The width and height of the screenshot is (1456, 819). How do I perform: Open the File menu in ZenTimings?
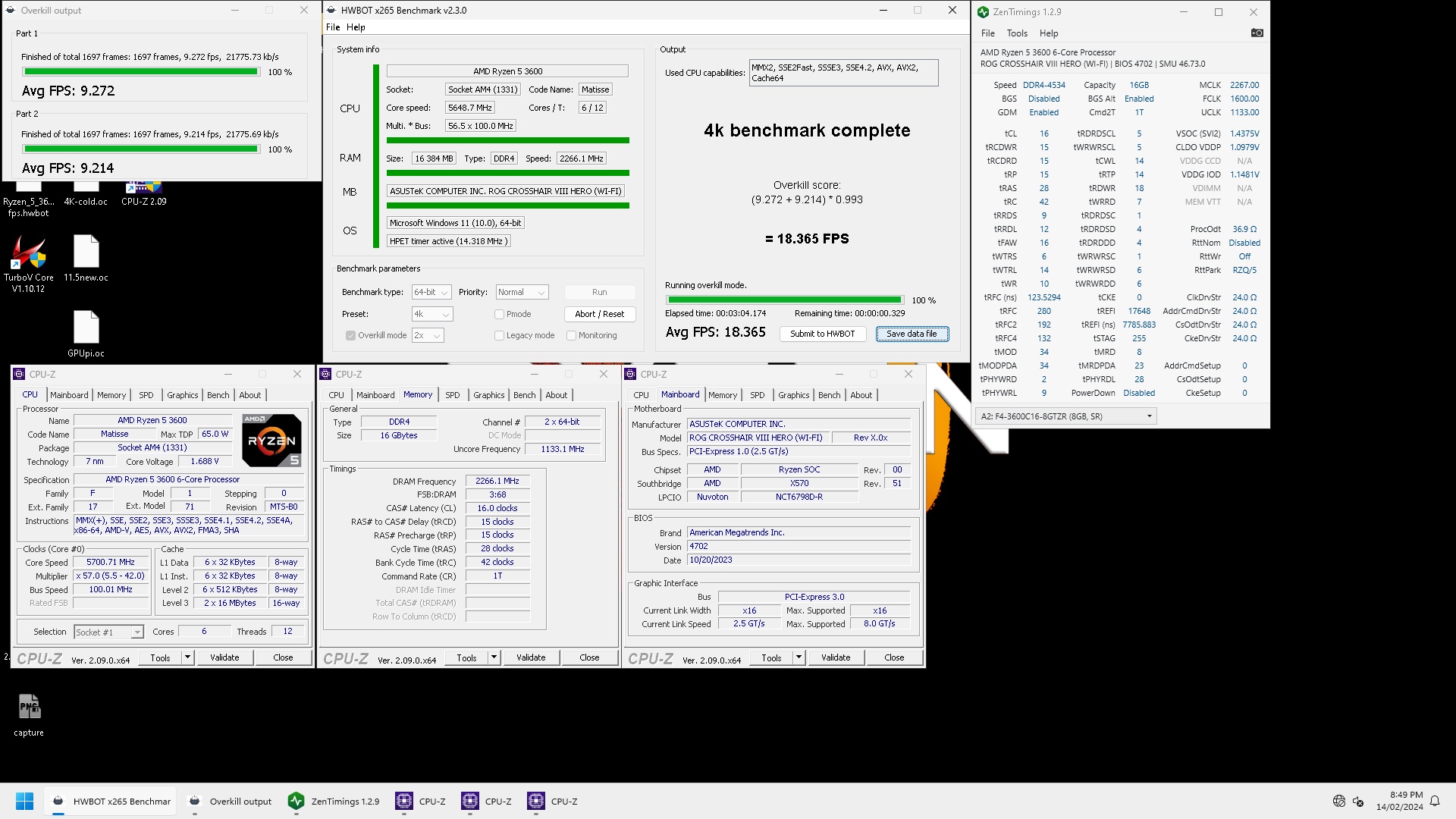click(x=987, y=33)
